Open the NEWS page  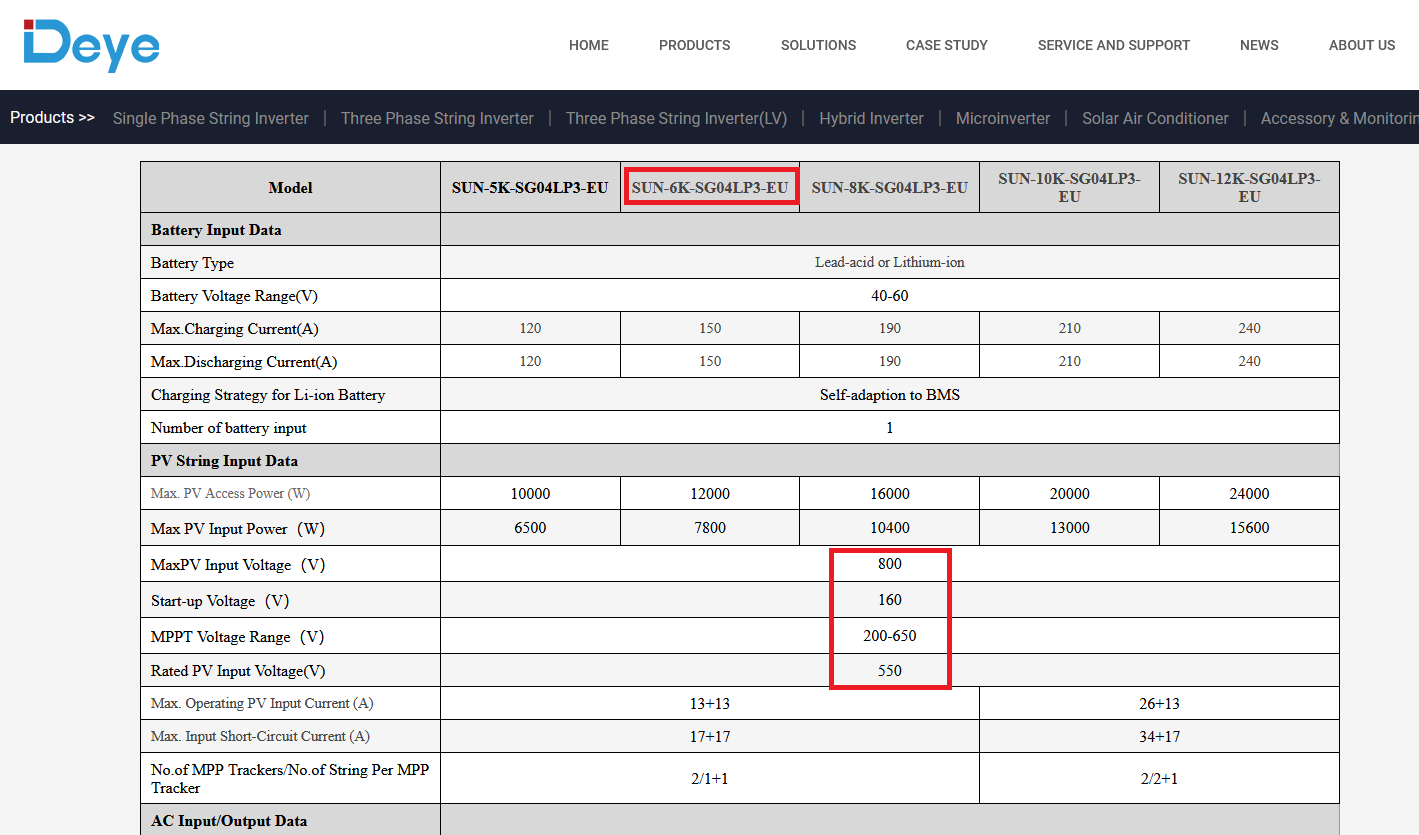click(x=1259, y=45)
